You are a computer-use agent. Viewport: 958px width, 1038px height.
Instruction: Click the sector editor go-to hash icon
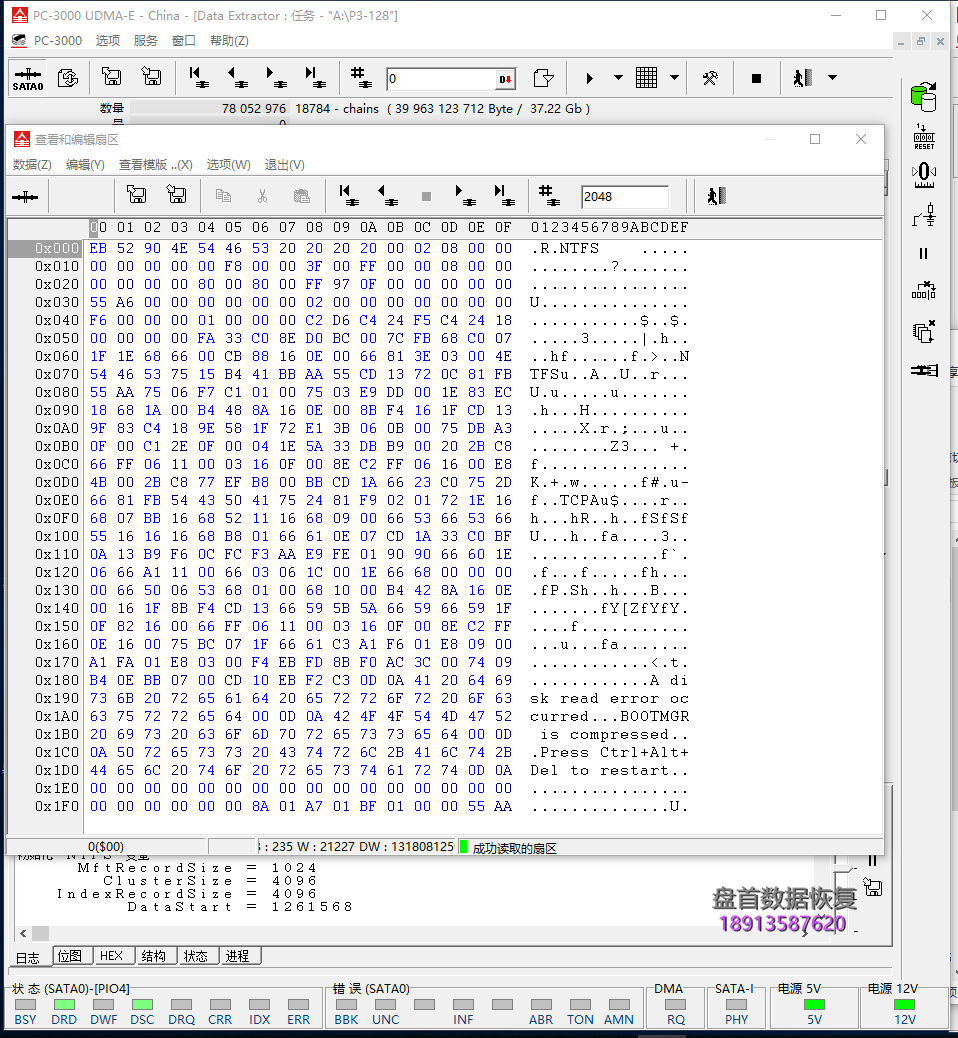[549, 195]
